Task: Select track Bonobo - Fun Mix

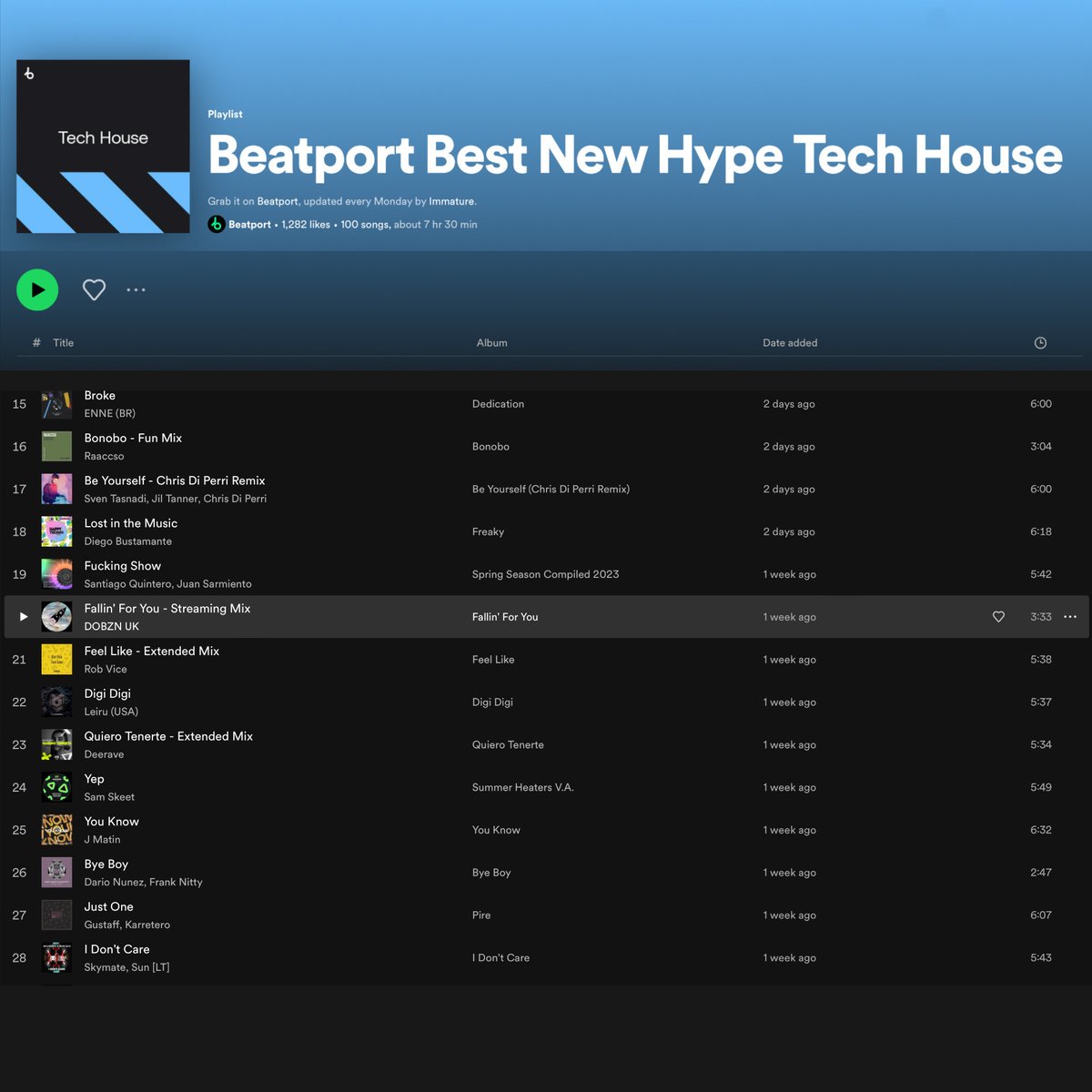Action: [133, 438]
